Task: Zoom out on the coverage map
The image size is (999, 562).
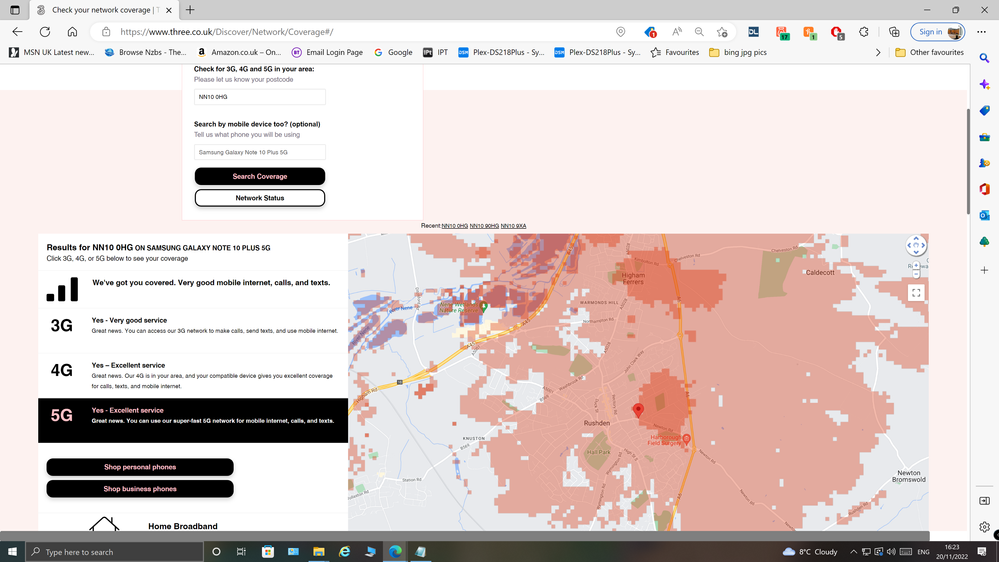Action: click(916, 275)
